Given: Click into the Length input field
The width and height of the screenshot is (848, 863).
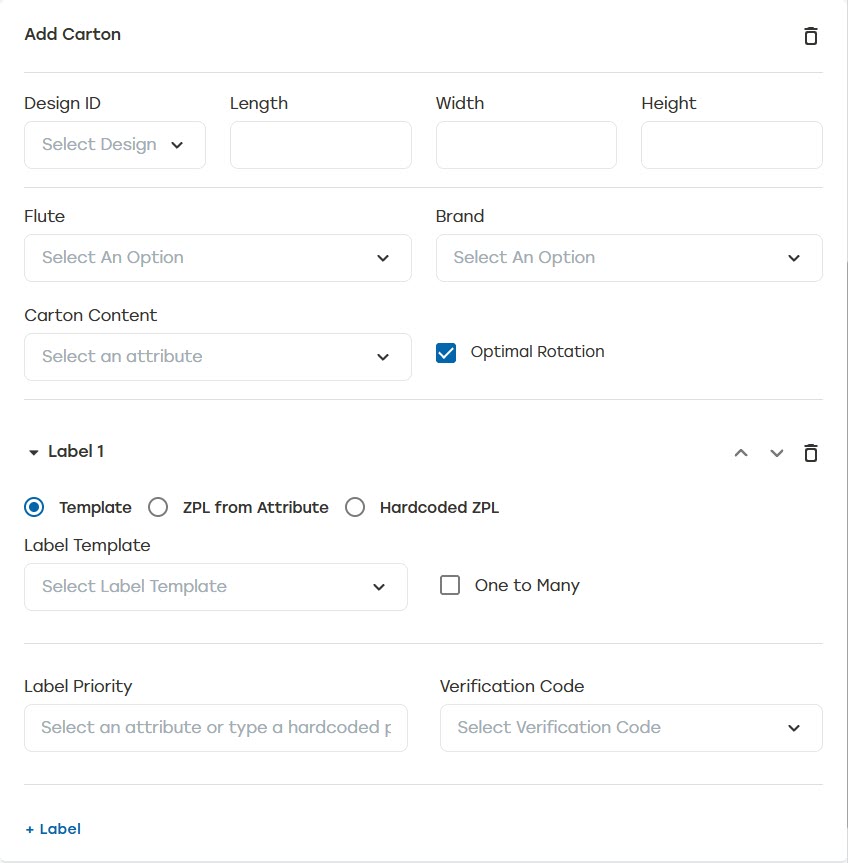Looking at the screenshot, I should [x=320, y=145].
